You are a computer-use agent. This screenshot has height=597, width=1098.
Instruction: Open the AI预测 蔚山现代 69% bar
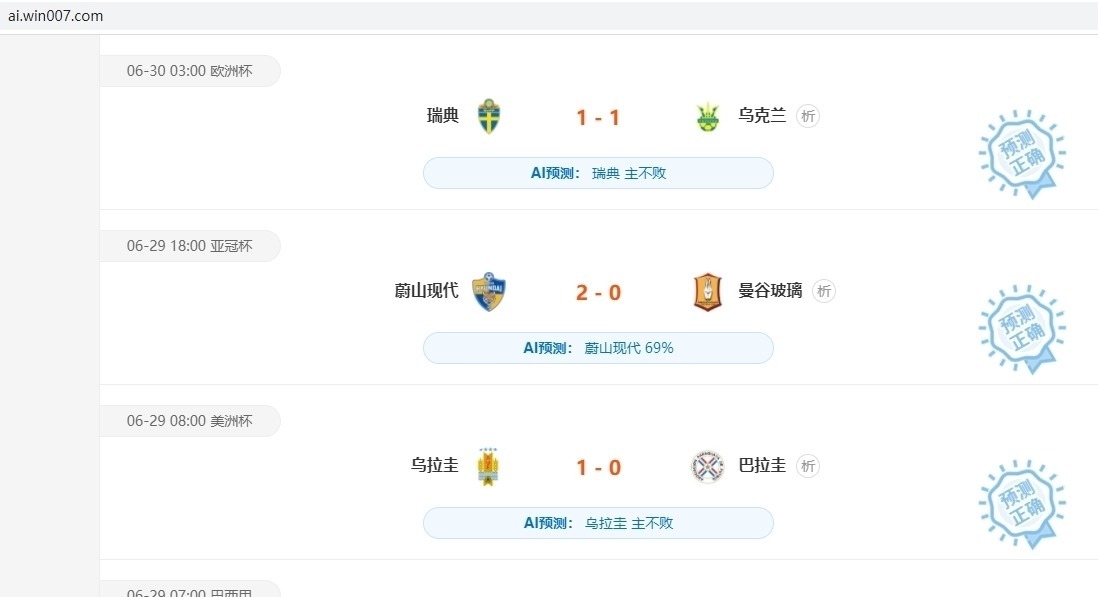click(598, 348)
